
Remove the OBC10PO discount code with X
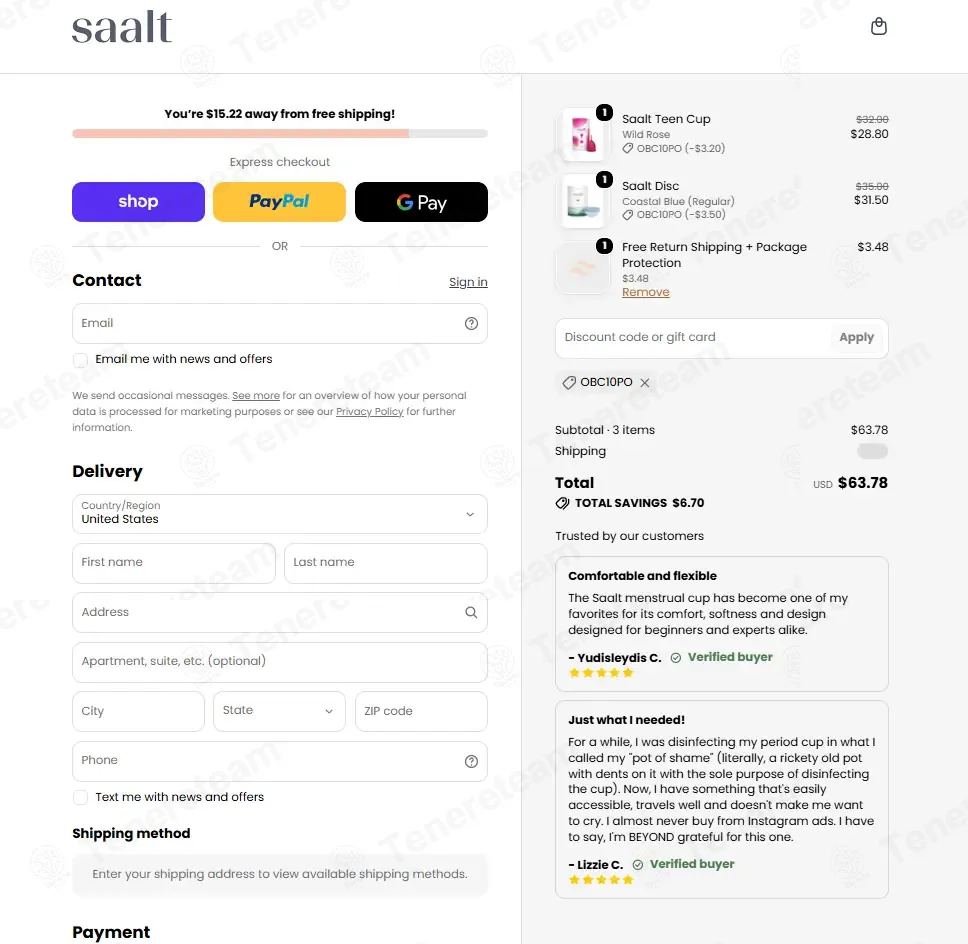coord(645,383)
